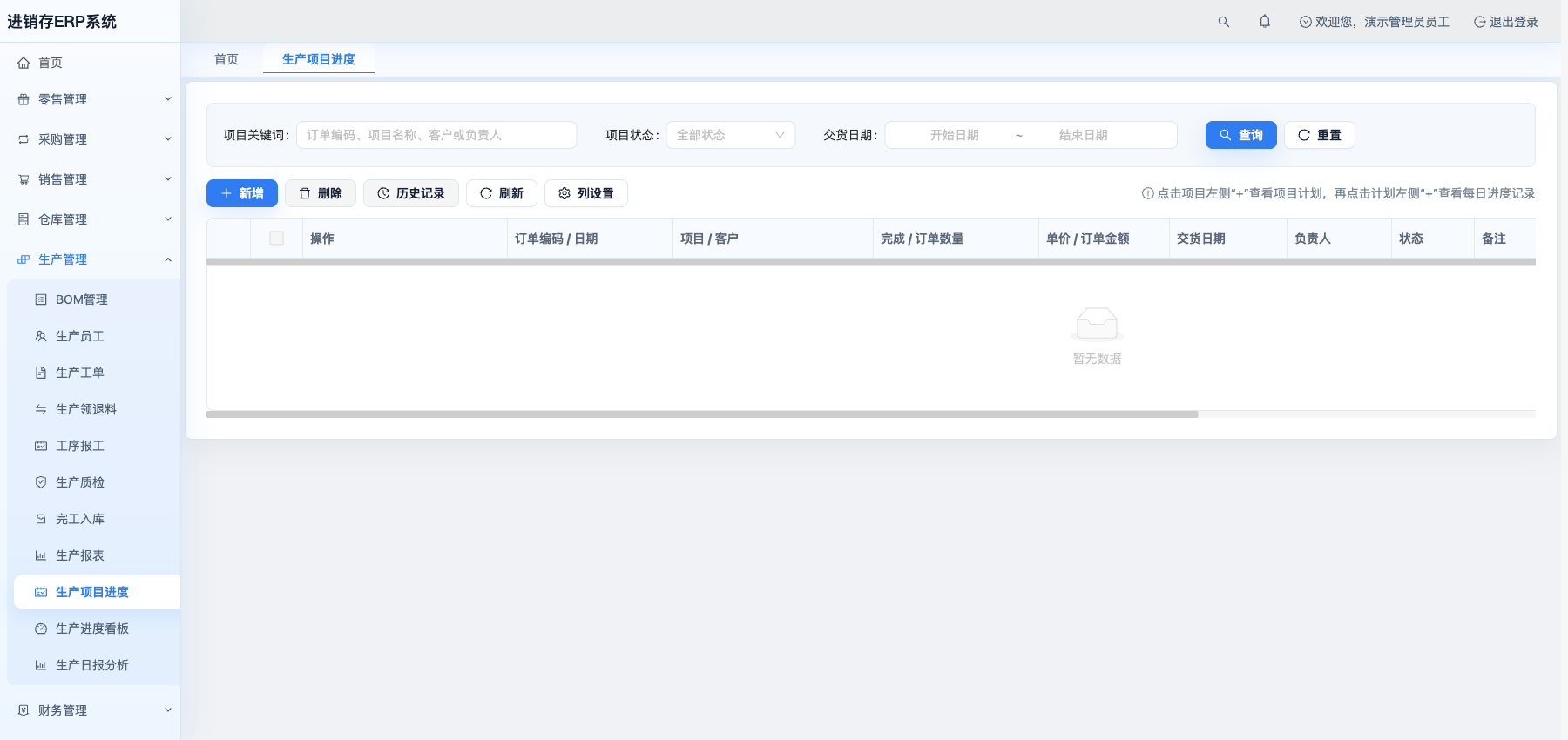This screenshot has height=740, width=1568.
Task: Click the search magnifier icon in header
Action: (1224, 22)
